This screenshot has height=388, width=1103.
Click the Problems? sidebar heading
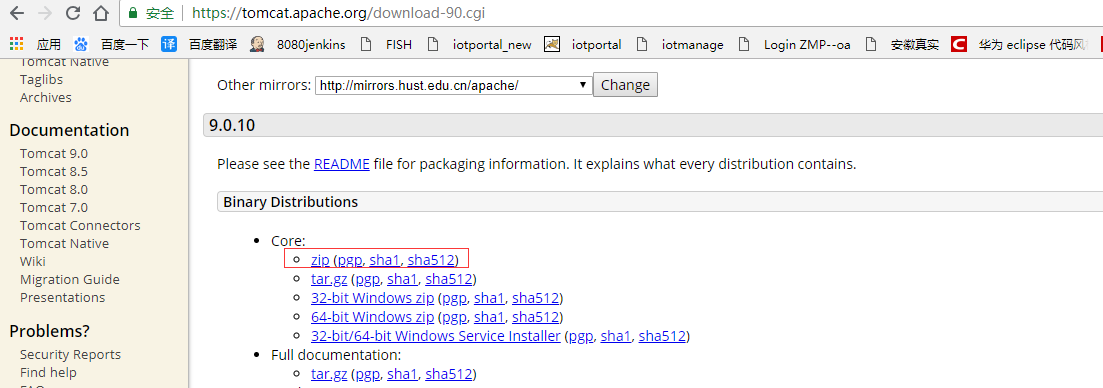(x=49, y=331)
